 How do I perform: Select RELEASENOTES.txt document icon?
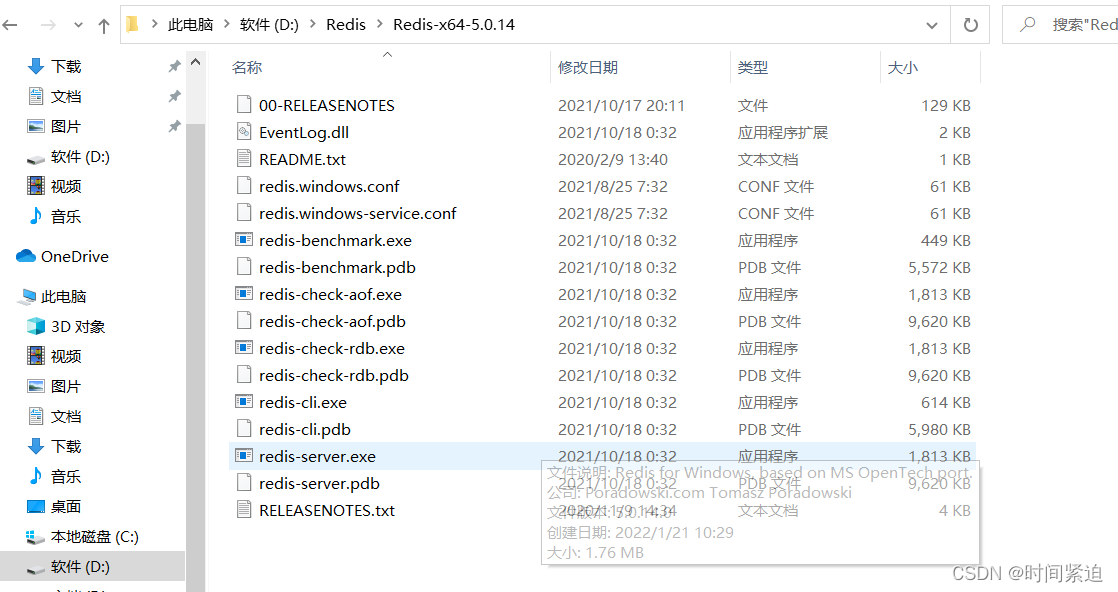pos(244,509)
